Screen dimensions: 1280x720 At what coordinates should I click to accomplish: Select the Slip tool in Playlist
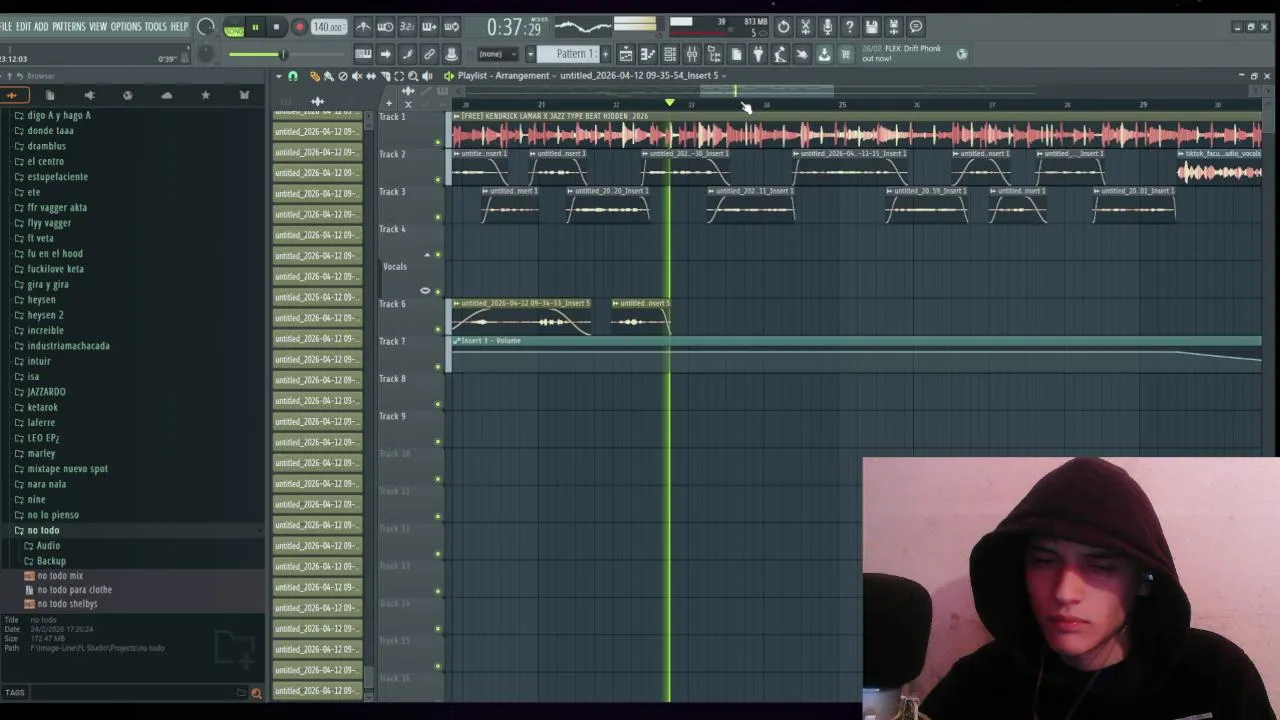coord(371,76)
